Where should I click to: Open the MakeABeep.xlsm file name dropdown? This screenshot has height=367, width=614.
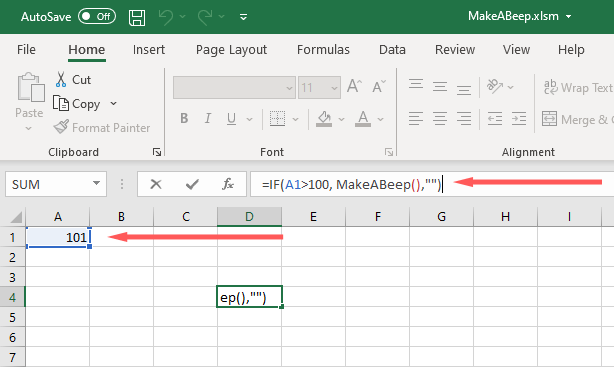tap(569, 16)
